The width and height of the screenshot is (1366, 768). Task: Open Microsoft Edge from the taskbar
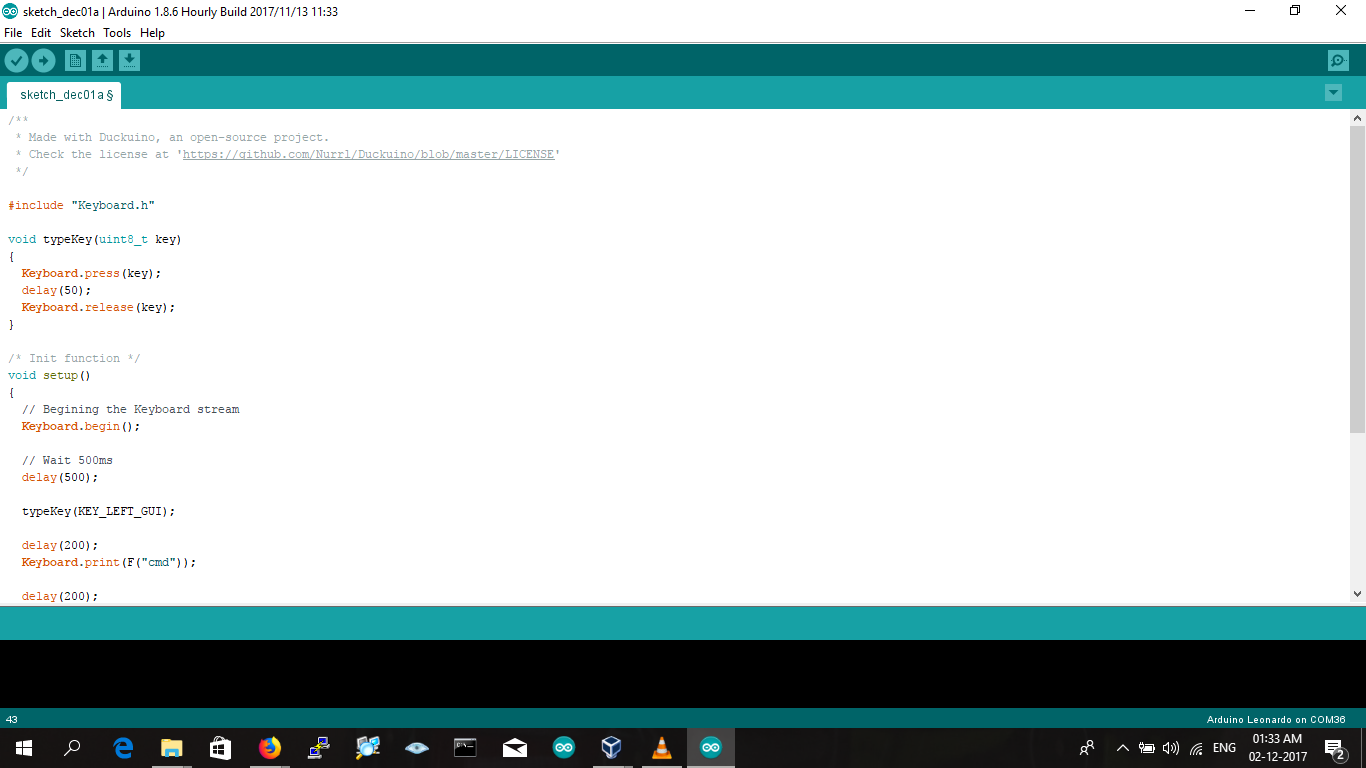pyautogui.click(x=123, y=748)
